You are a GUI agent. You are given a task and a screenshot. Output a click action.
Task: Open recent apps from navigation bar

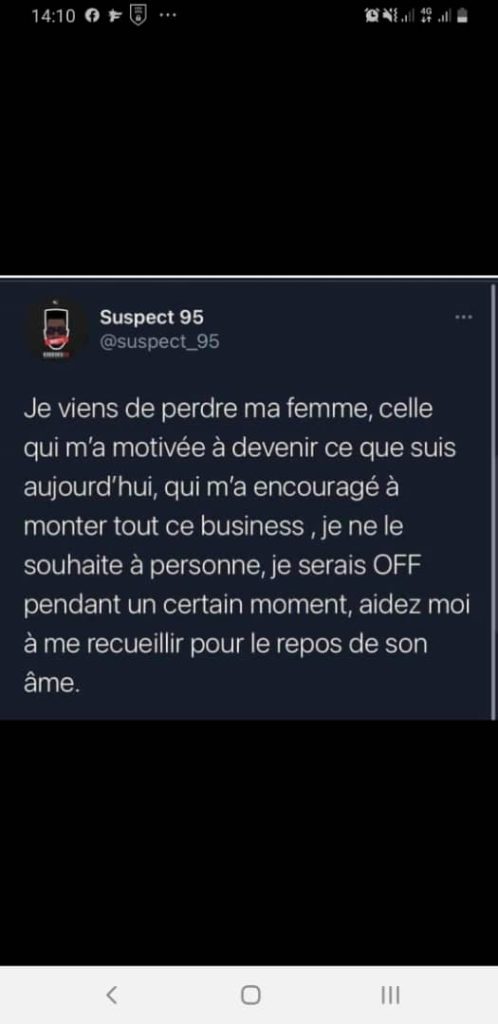coord(390,995)
